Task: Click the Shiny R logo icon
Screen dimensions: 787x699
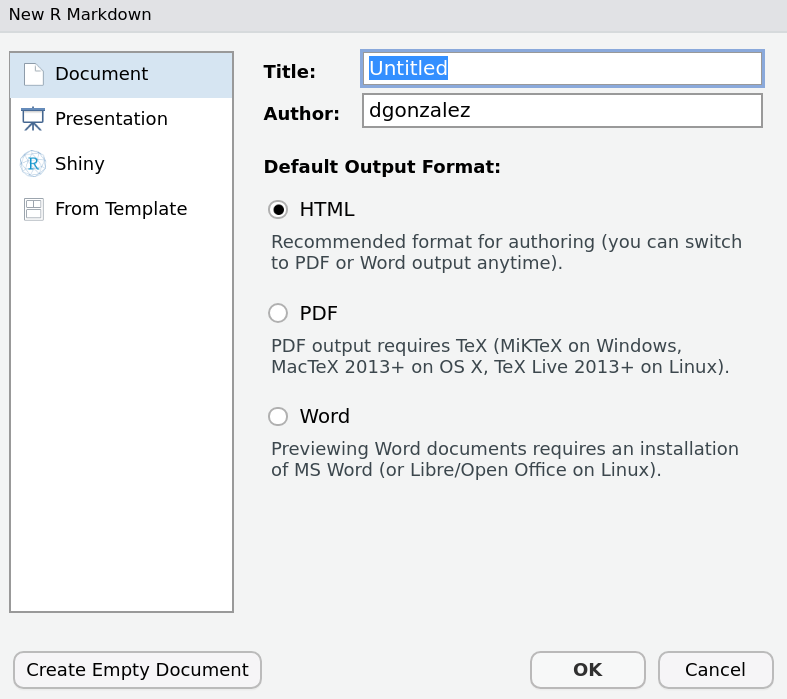Action: (x=33, y=164)
